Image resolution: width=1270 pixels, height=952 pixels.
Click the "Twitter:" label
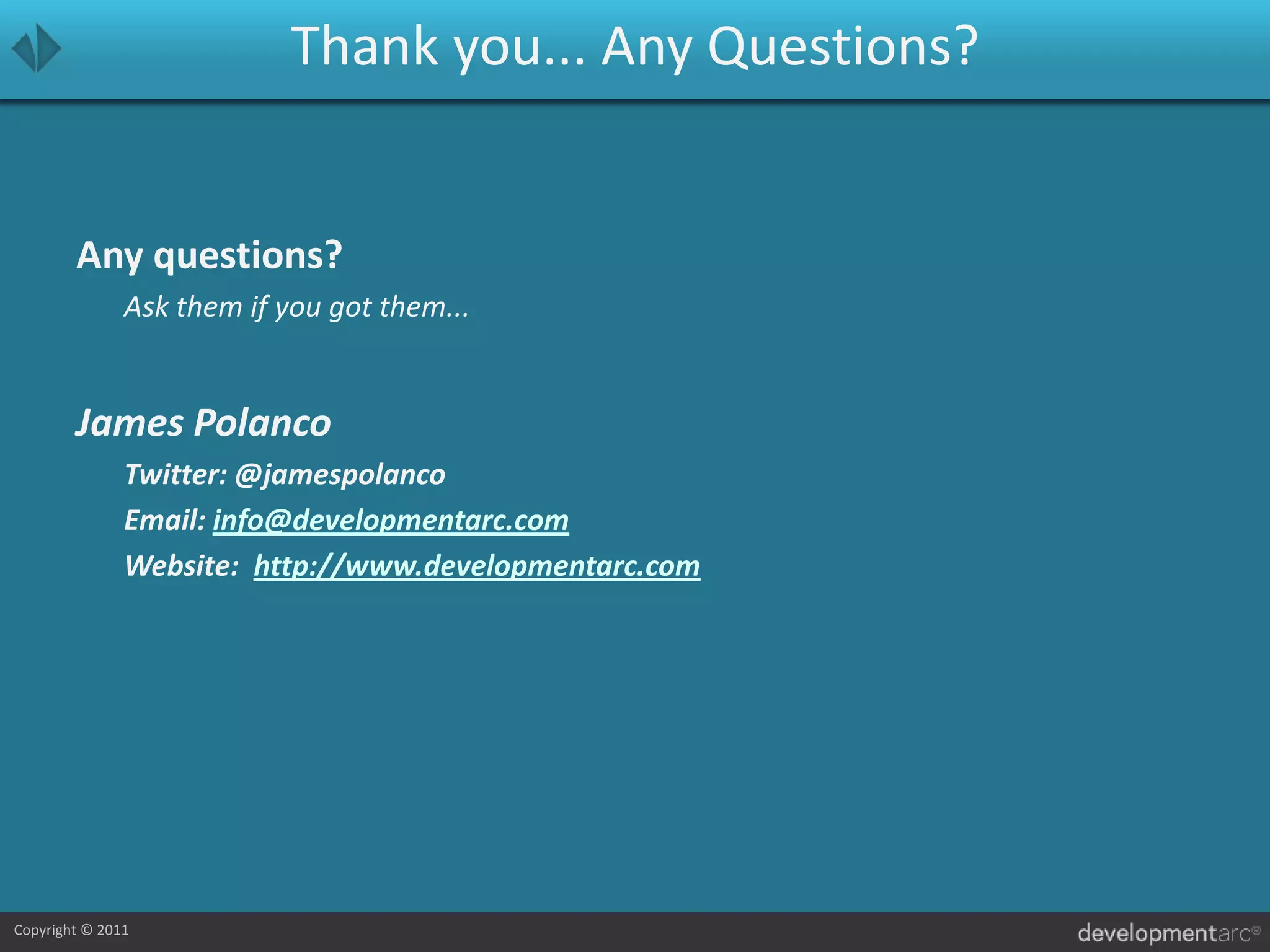pos(176,475)
